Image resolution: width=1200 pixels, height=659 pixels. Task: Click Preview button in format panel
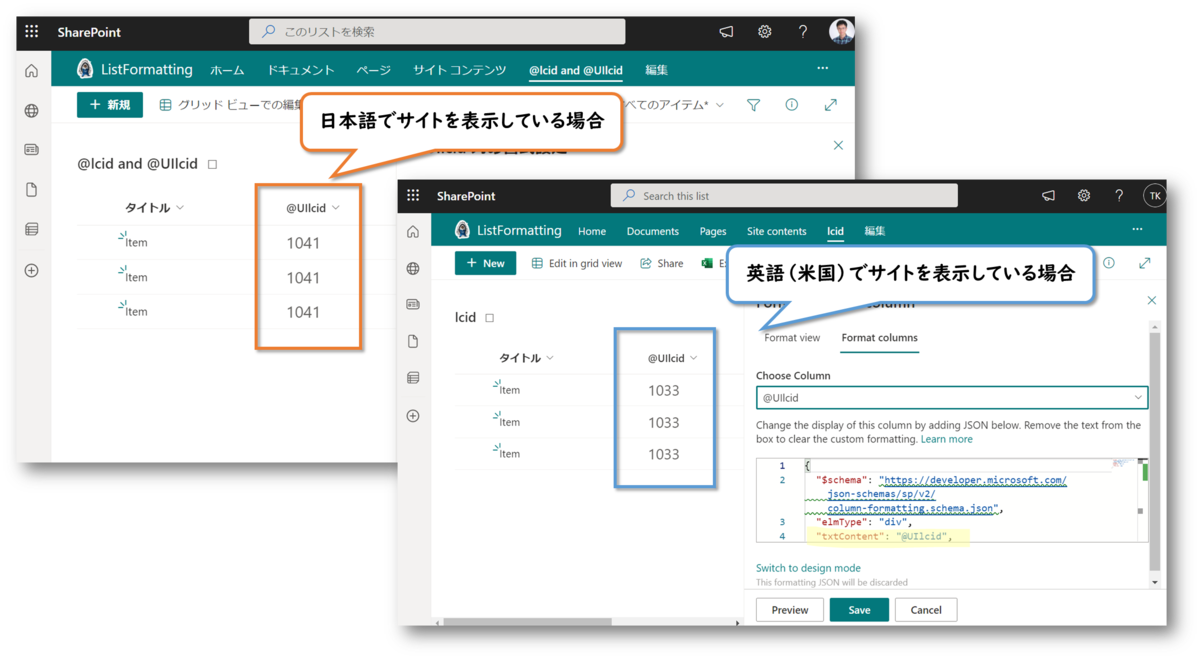point(790,609)
